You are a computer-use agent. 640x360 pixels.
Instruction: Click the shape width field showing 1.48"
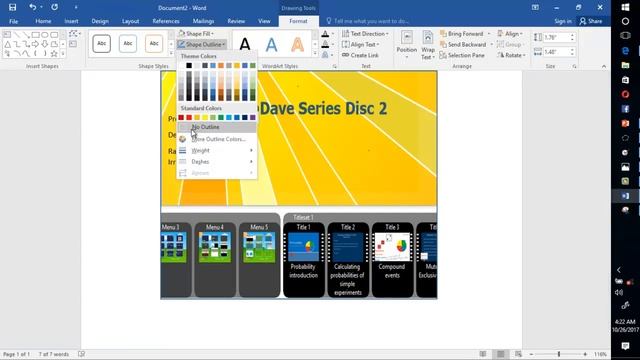click(x=556, y=52)
